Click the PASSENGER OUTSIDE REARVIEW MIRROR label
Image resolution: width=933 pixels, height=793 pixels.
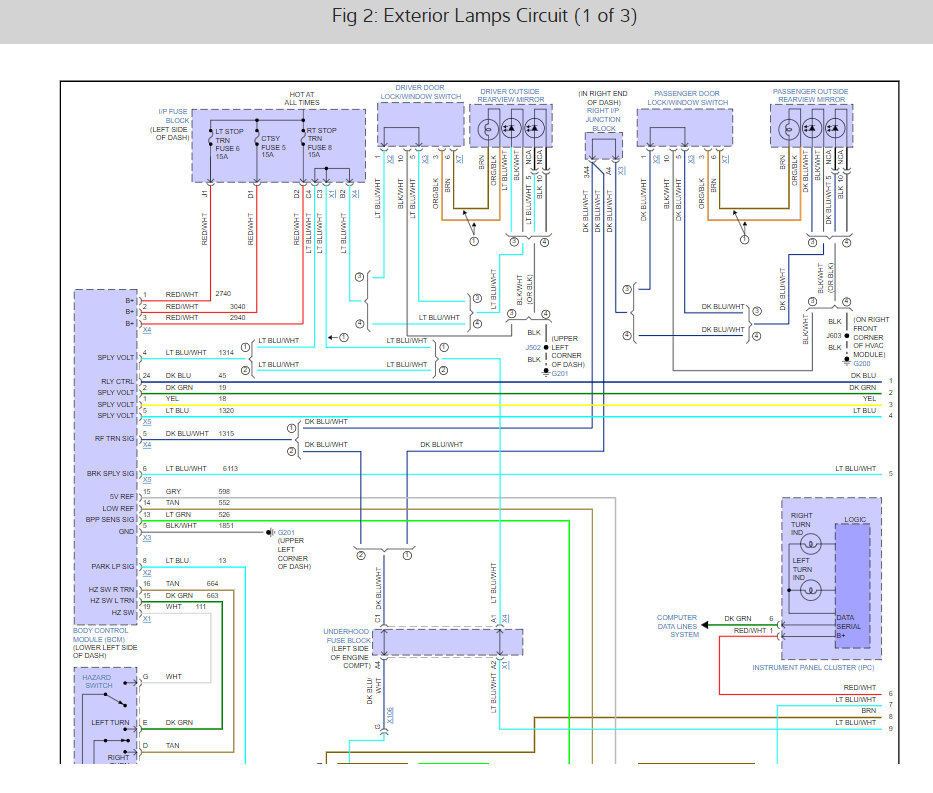pos(810,96)
